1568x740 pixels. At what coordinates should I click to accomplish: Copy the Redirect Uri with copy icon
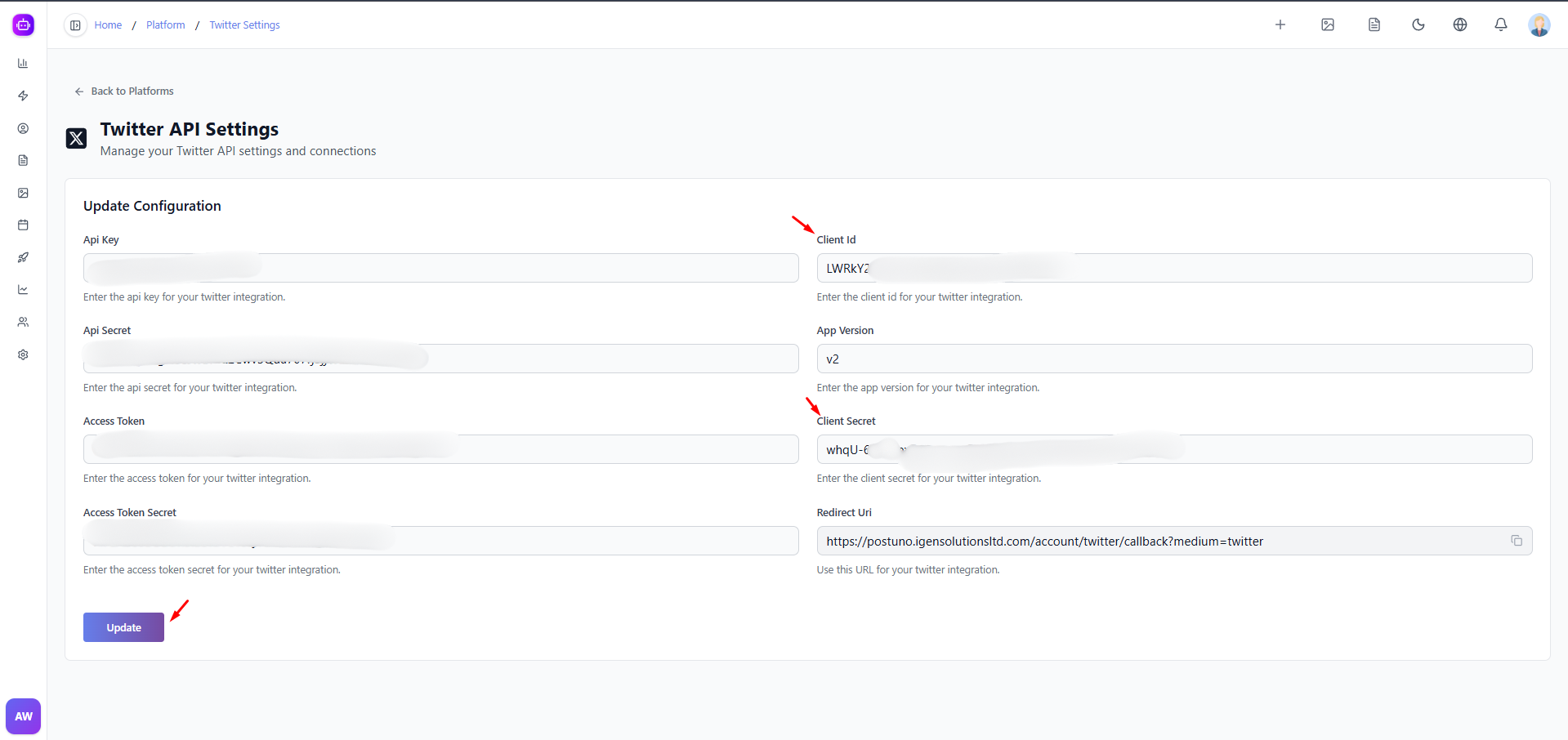pyautogui.click(x=1516, y=541)
